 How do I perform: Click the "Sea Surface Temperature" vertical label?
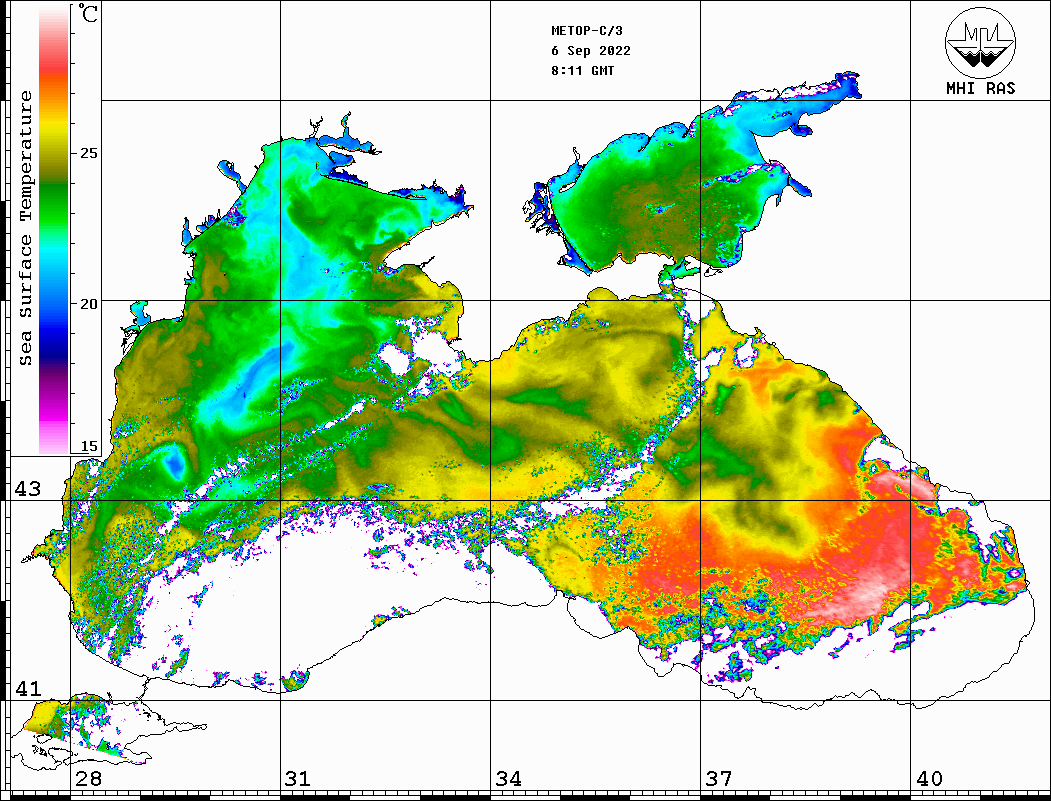pos(25,228)
